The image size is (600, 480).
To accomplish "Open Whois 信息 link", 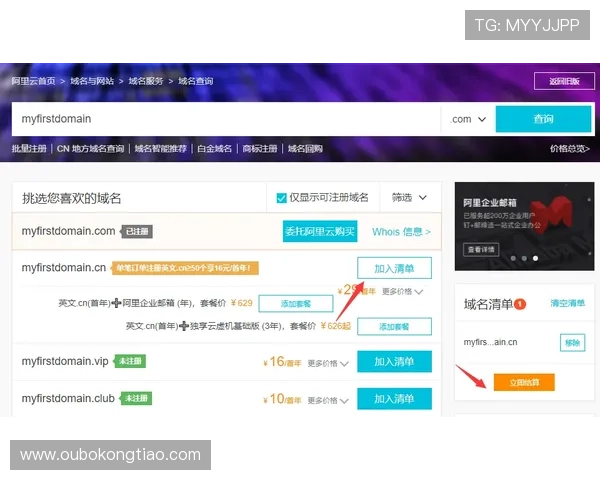I will pyautogui.click(x=401, y=232).
